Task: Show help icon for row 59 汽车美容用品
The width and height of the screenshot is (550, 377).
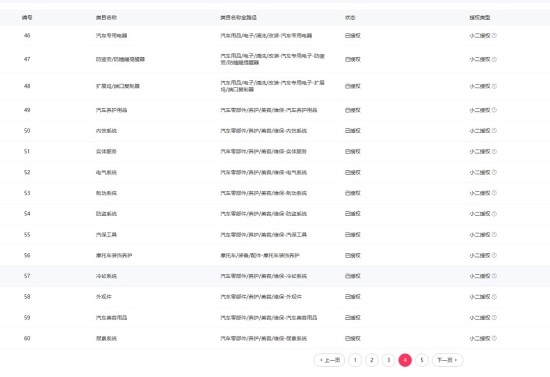Action: tap(494, 318)
